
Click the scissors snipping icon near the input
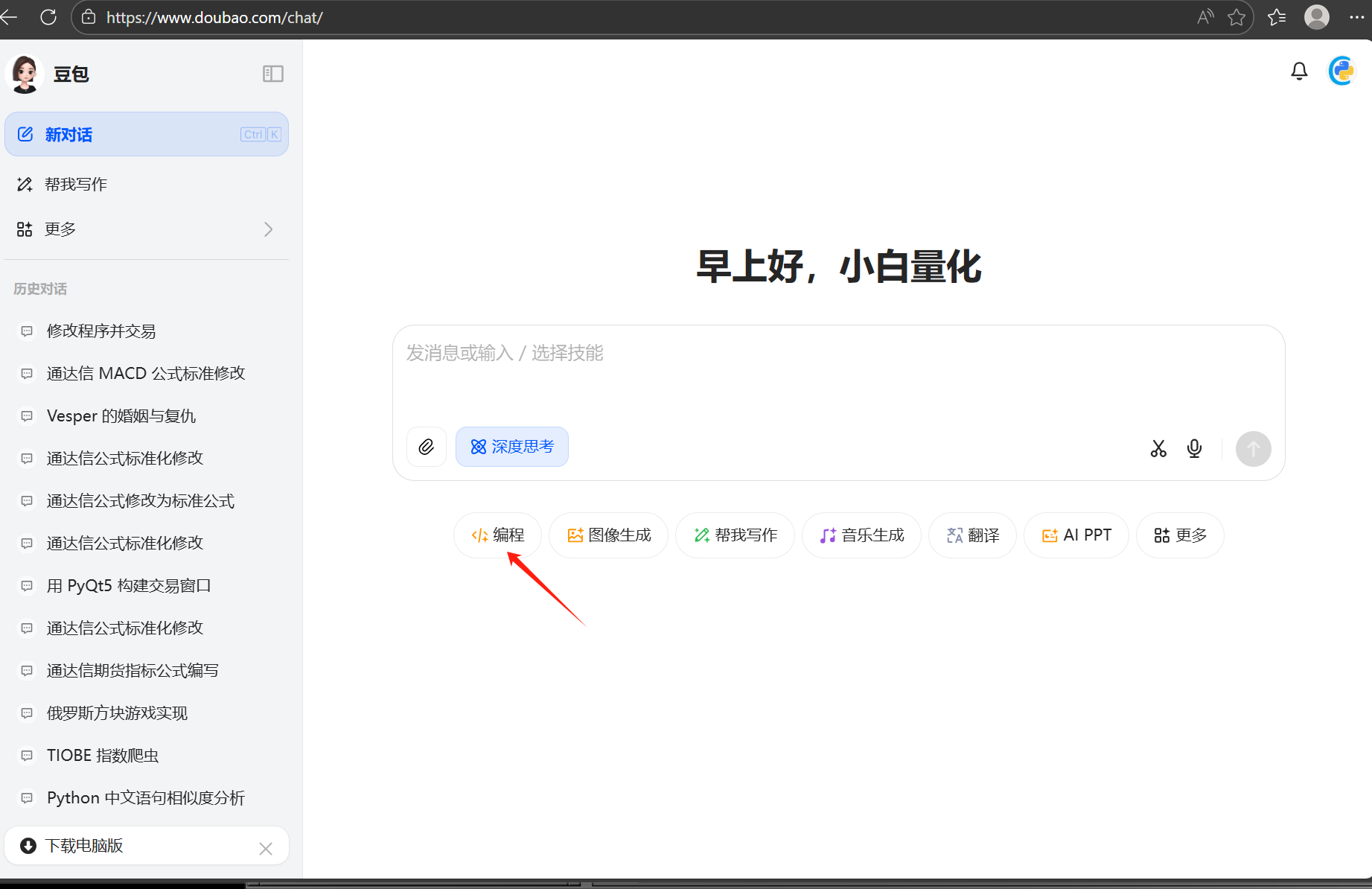click(1158, 448)
